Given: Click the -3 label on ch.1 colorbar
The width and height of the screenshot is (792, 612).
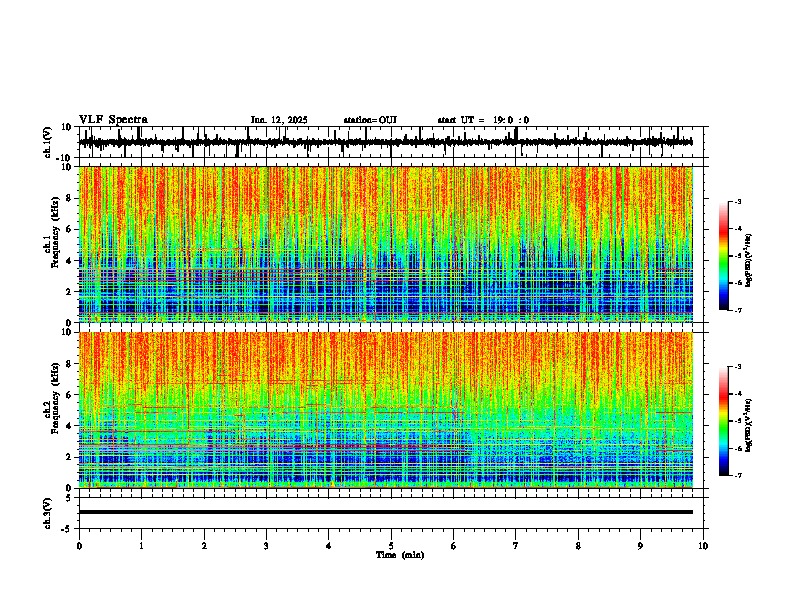Looking at the screenshot, I should (x=738, y=202).
